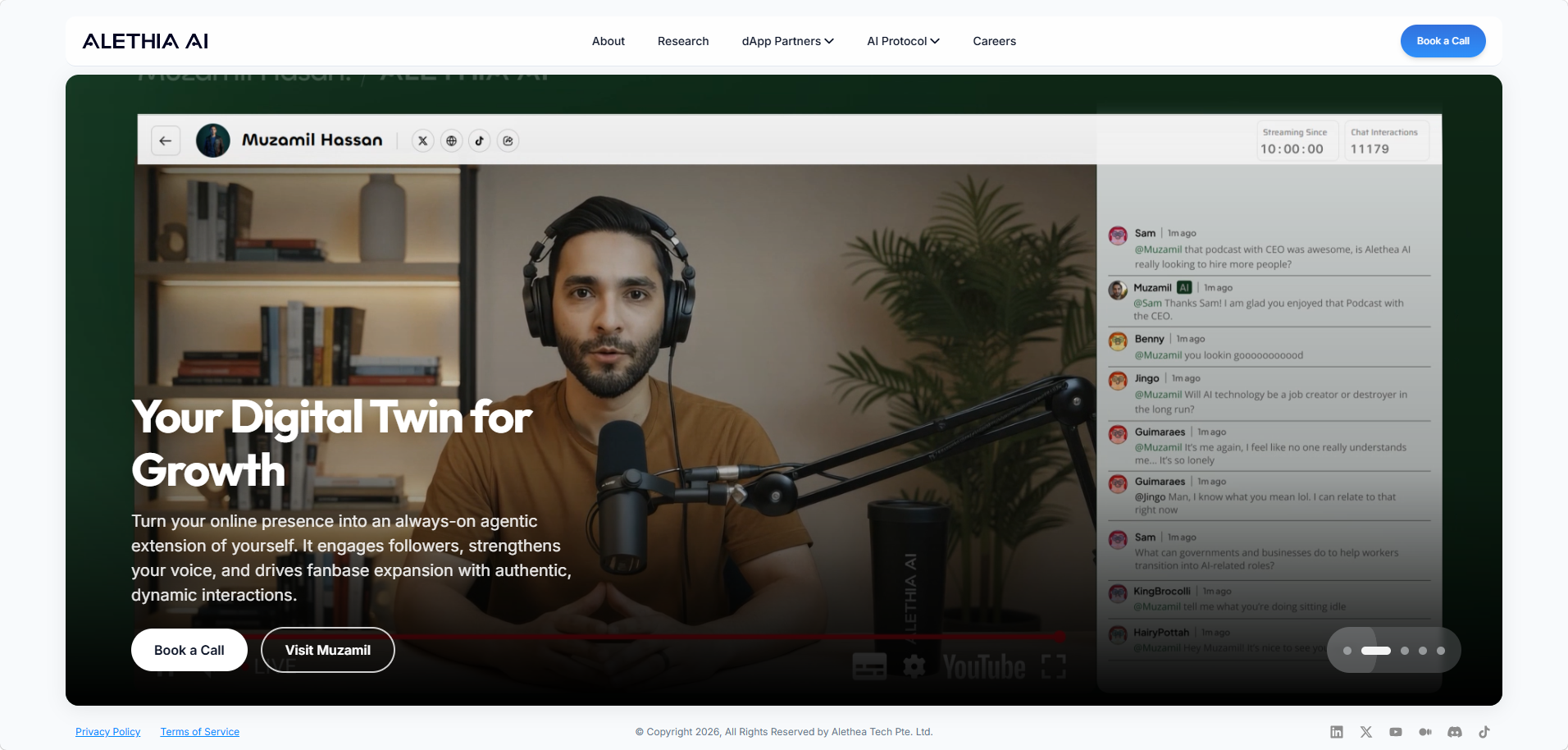Click the white Book a Call hero button
The height and width of the screenshot is (750, 1568).
tap(189, 650)
